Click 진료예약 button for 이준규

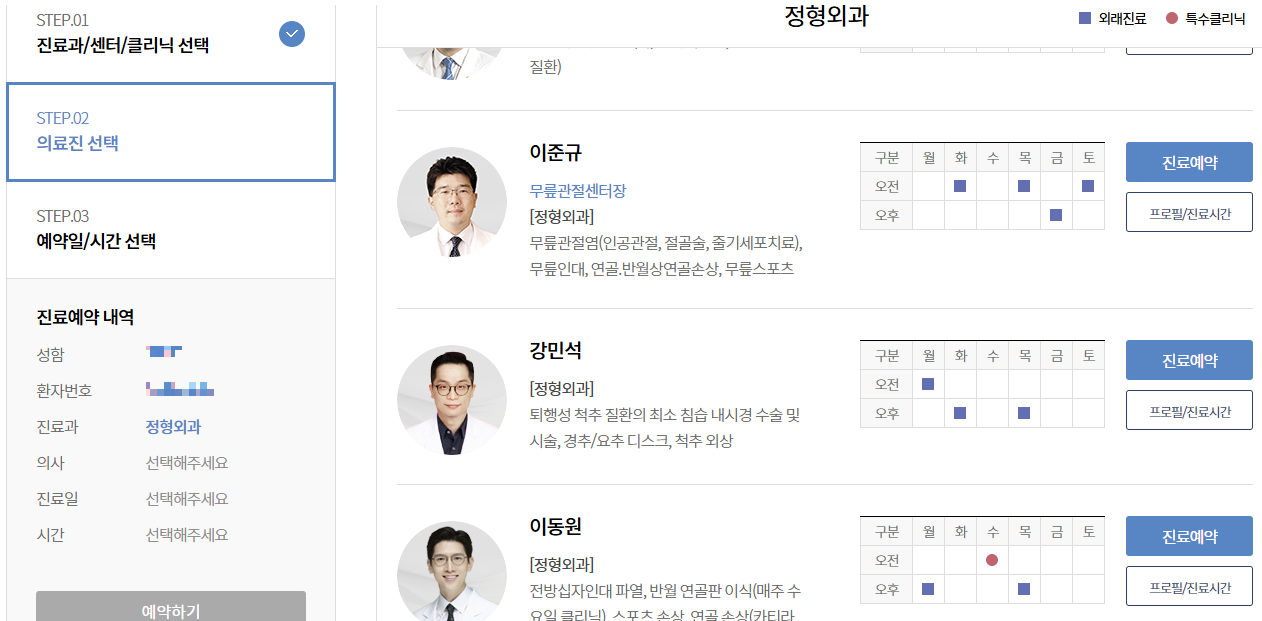1189,162
